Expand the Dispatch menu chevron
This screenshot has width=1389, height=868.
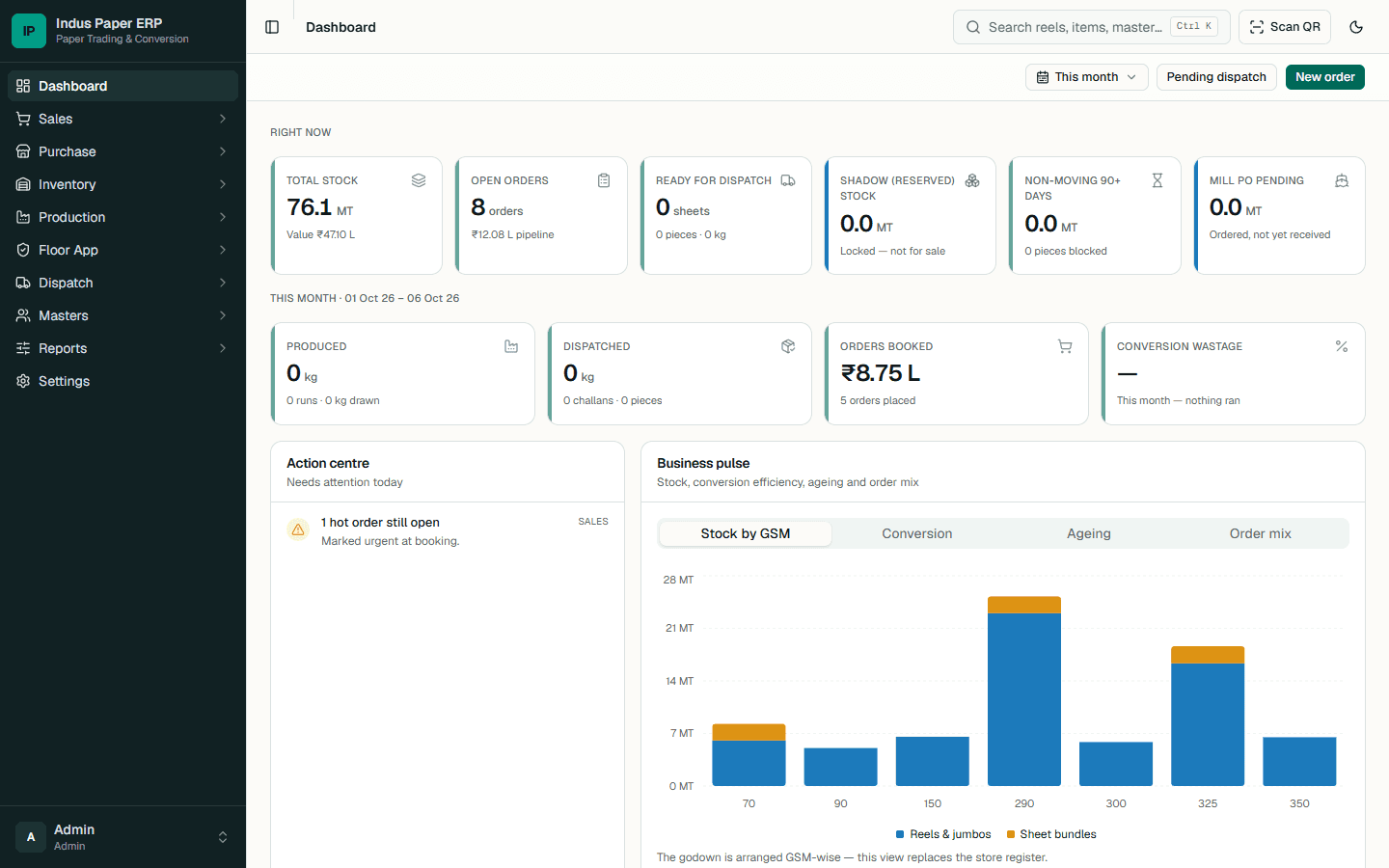(x=223, y=283)
